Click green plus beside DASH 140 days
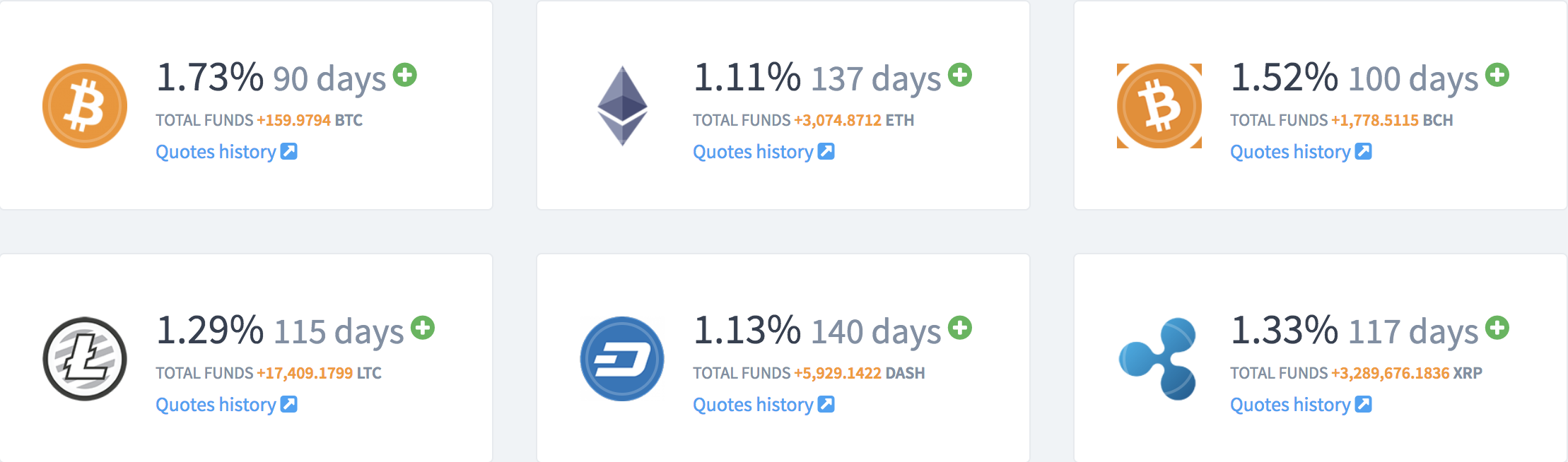 (x=960, y=328)
